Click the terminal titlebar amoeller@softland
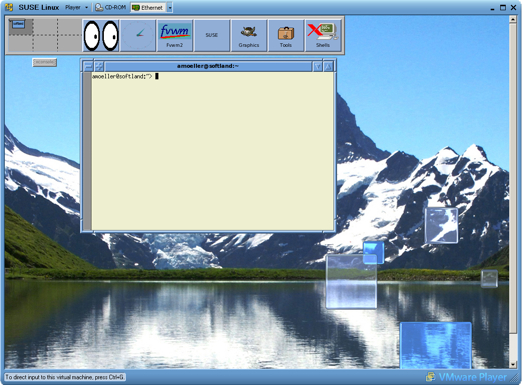This screenshot has height=385, width=522. (208, 66)
